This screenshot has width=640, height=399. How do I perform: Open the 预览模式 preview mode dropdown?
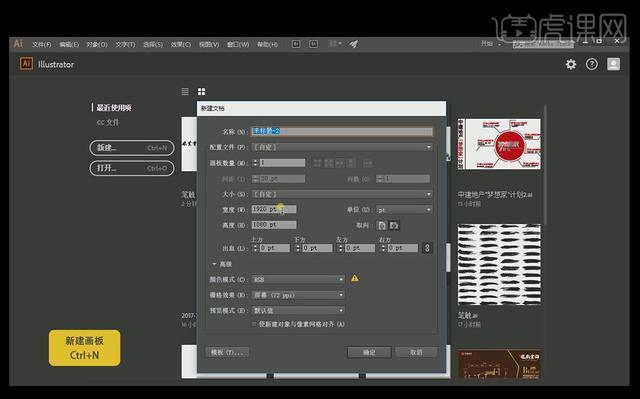[x=298, y=310]
